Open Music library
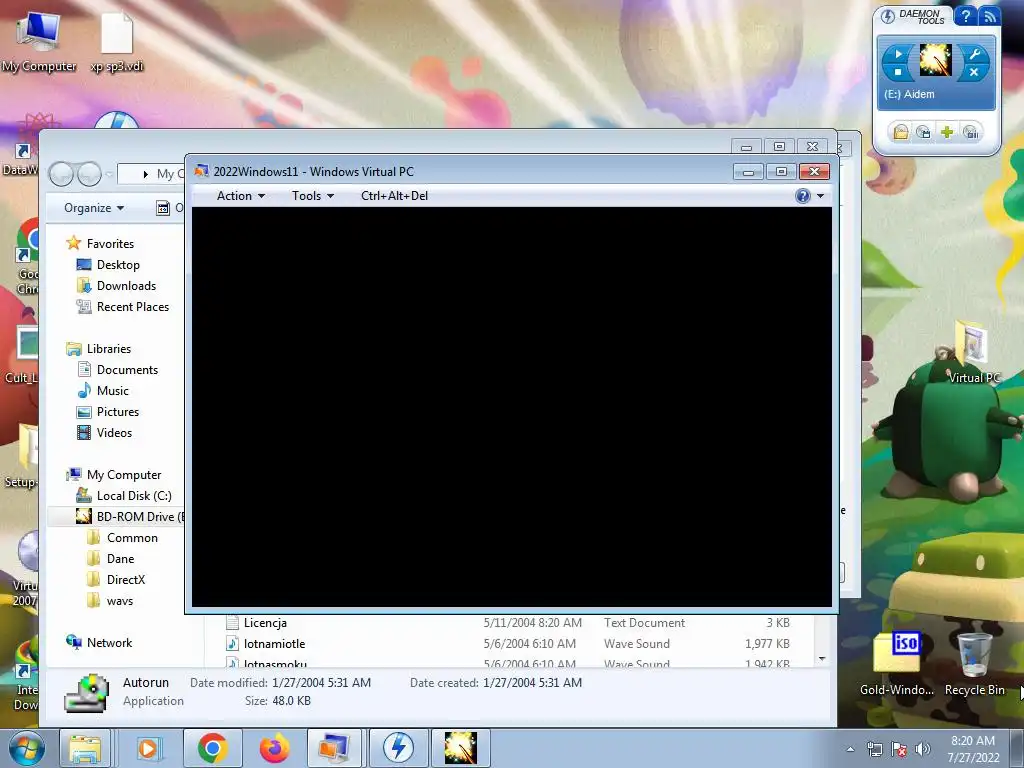Image resolution: width=1024 pixels, height=768 pixels. point(112,391)
